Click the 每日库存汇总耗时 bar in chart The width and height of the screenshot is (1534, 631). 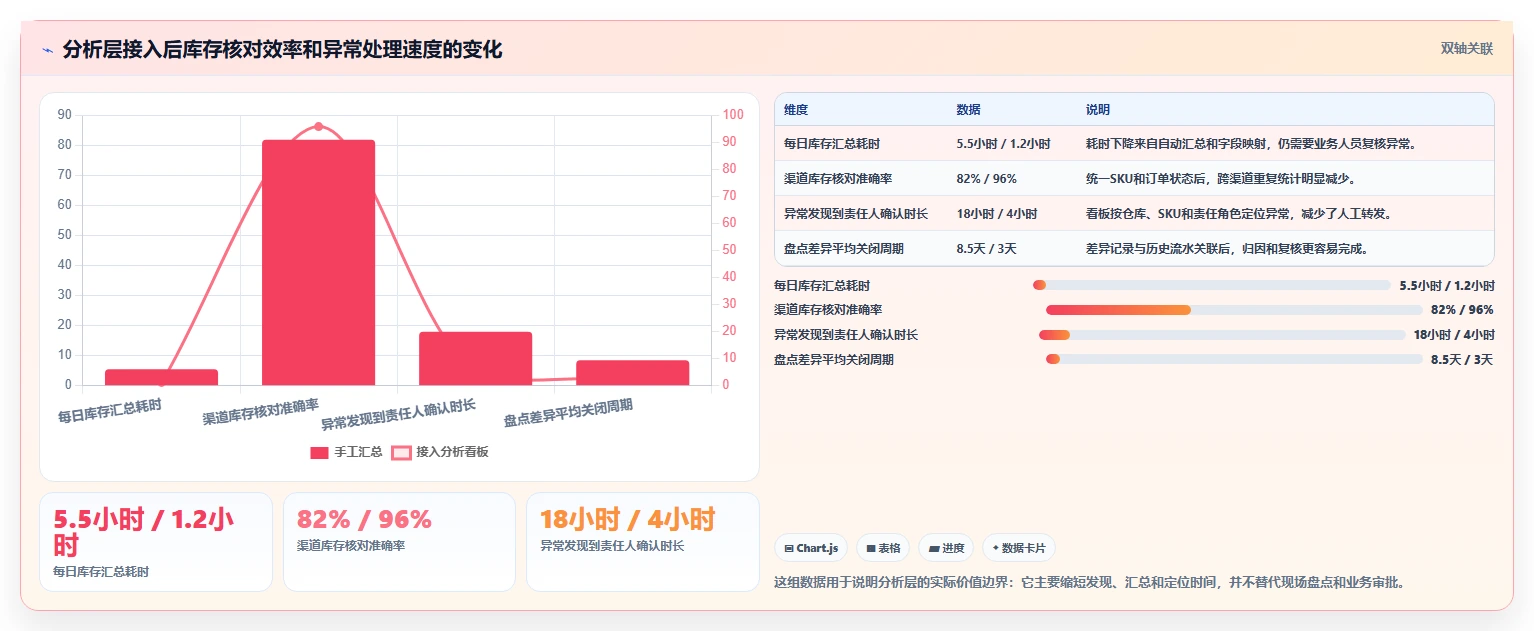tap(161, 377)
